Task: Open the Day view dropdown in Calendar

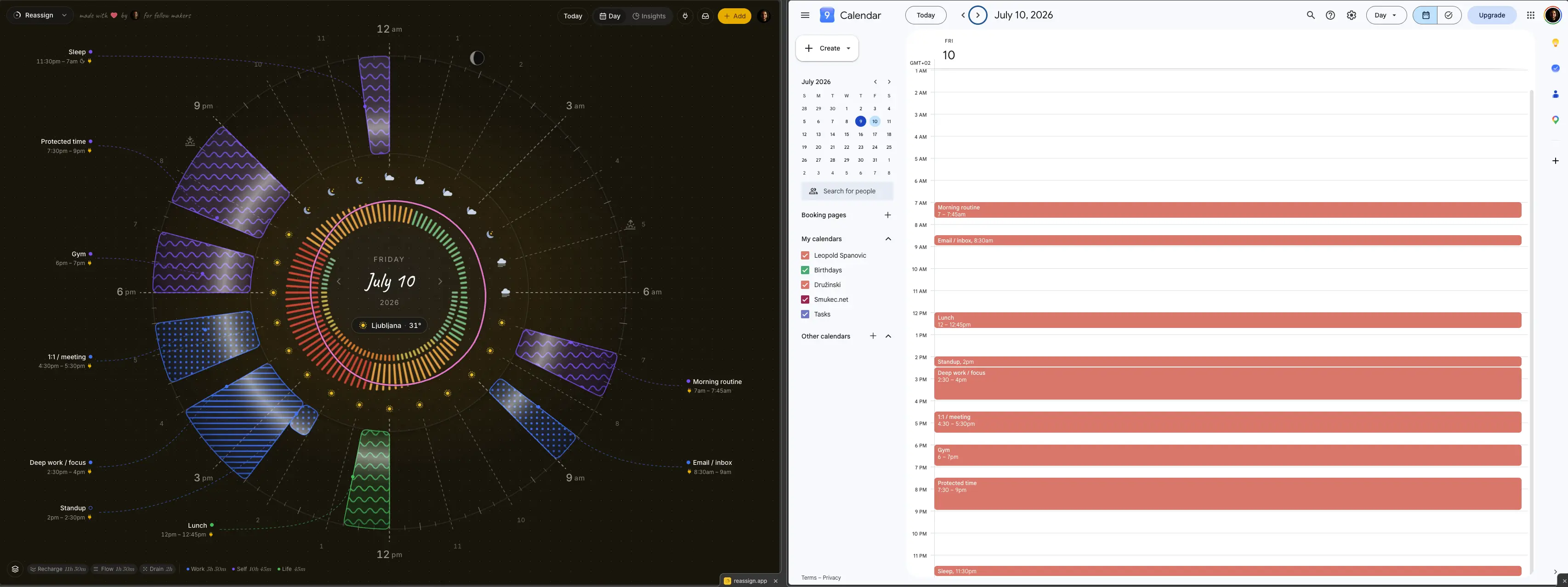Action: pyautogui.click(x=1386, y=15)
